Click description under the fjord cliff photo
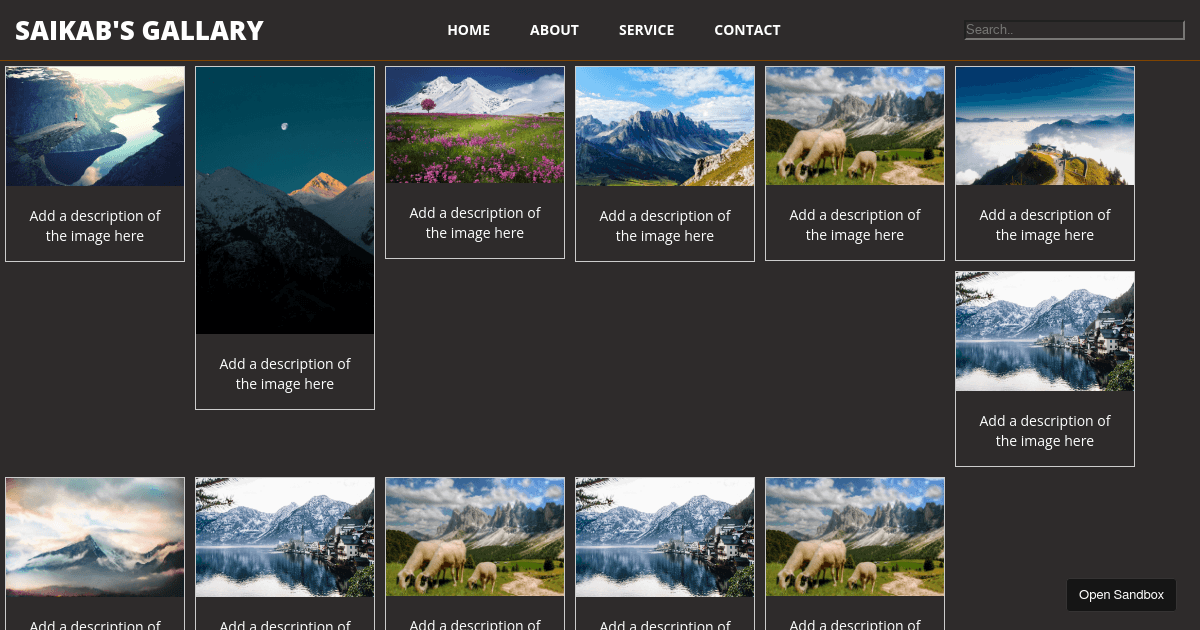The width and height of the screenshot is (1200, 630). pos(95,226)
